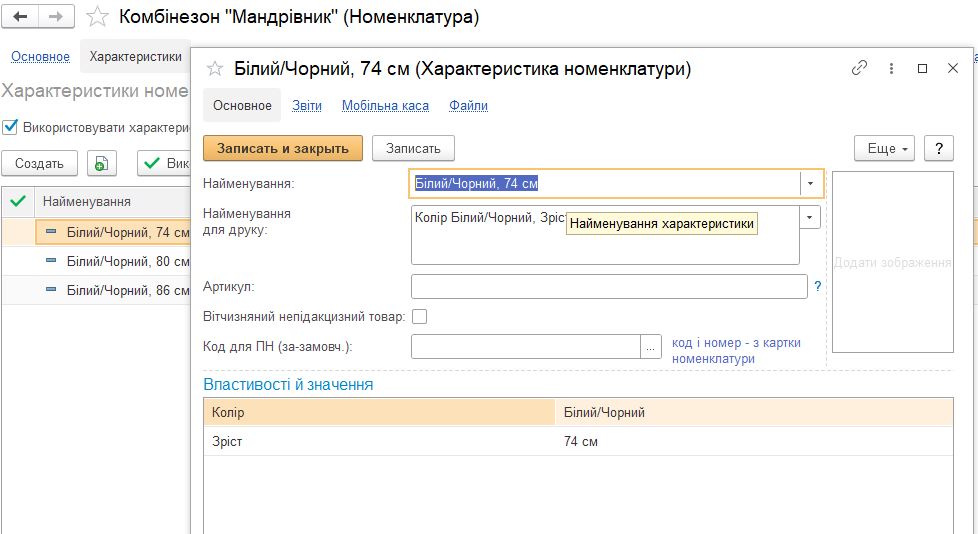Expand the Найменування для друку dropdown

(x=810, y=217)
